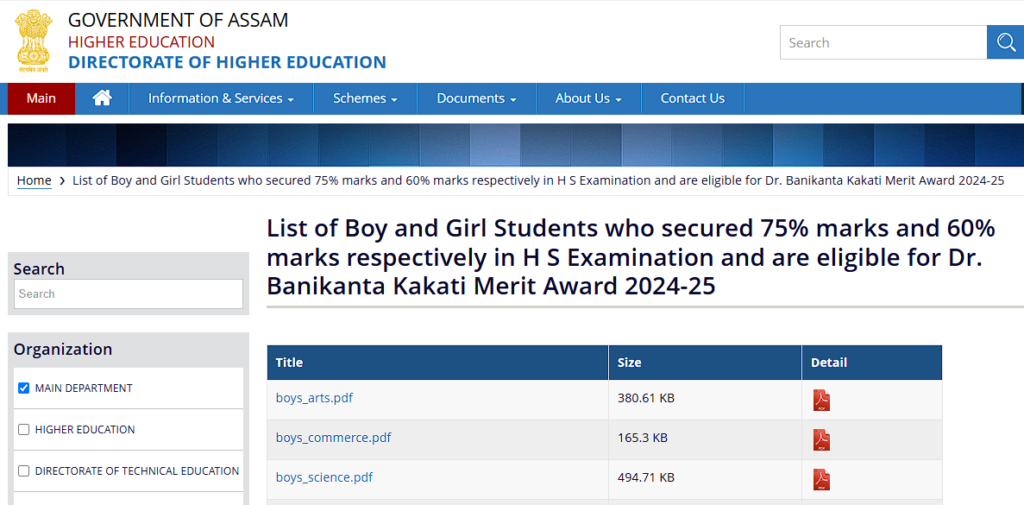The width and height of the screenshot is (1024, 505).
Task: Follow the Home breadcrumb link
Action: pos(34,181)
